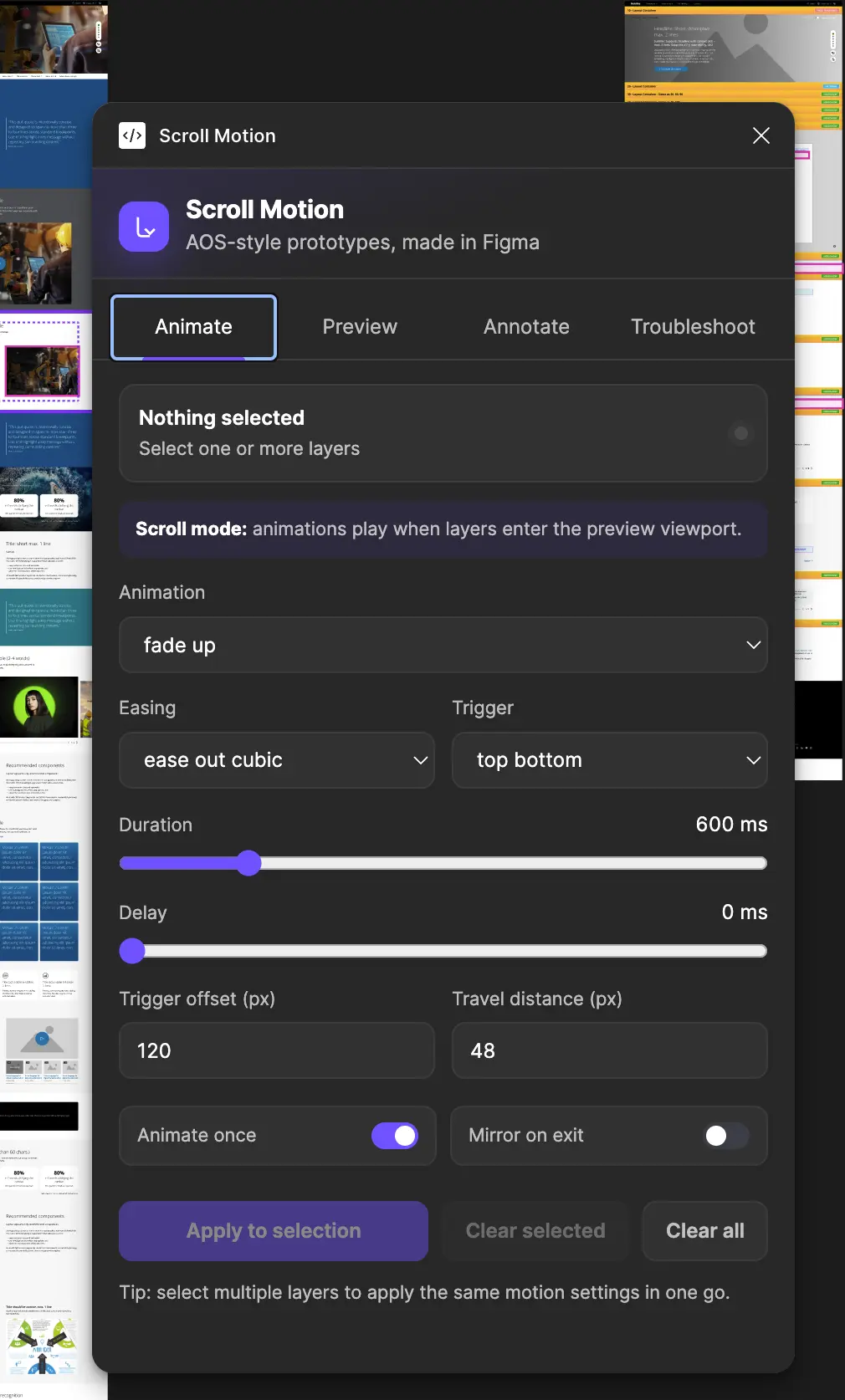Viewport: 845px width, 1400px height.
Task: Switch to the Animate tab
Action: pos(193,327)
